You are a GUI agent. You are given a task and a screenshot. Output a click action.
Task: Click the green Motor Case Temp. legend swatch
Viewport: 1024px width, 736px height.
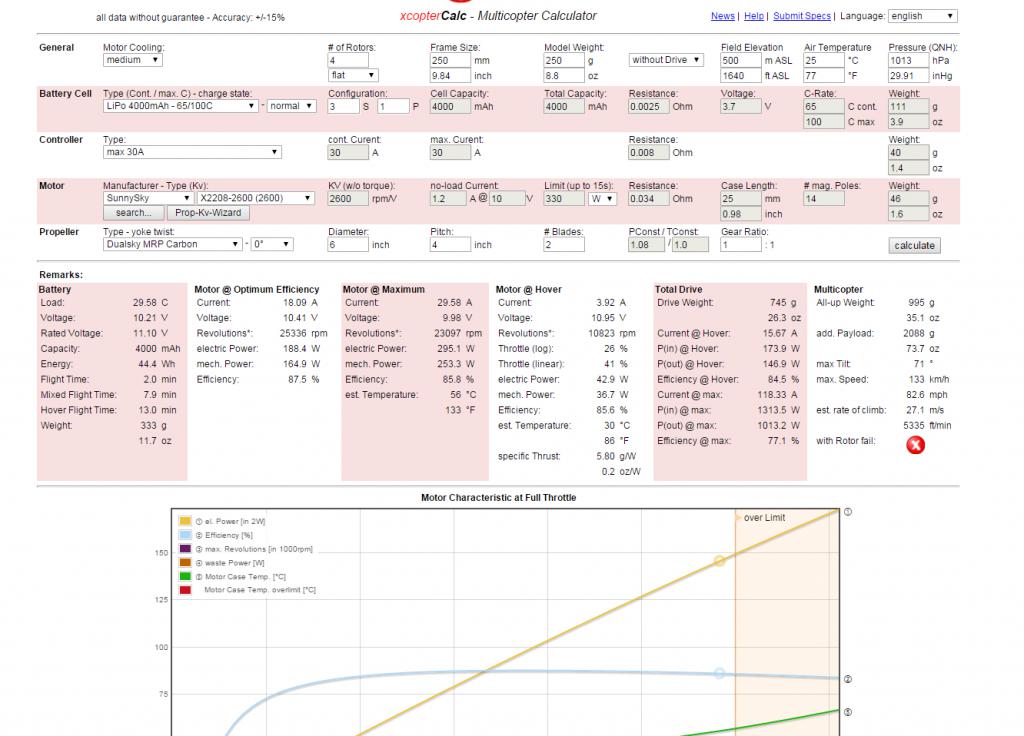185,576
